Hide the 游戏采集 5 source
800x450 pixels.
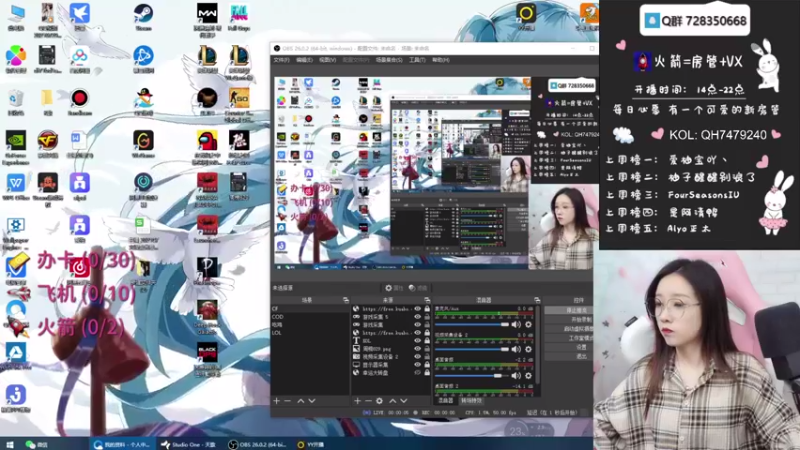(418, 317)
